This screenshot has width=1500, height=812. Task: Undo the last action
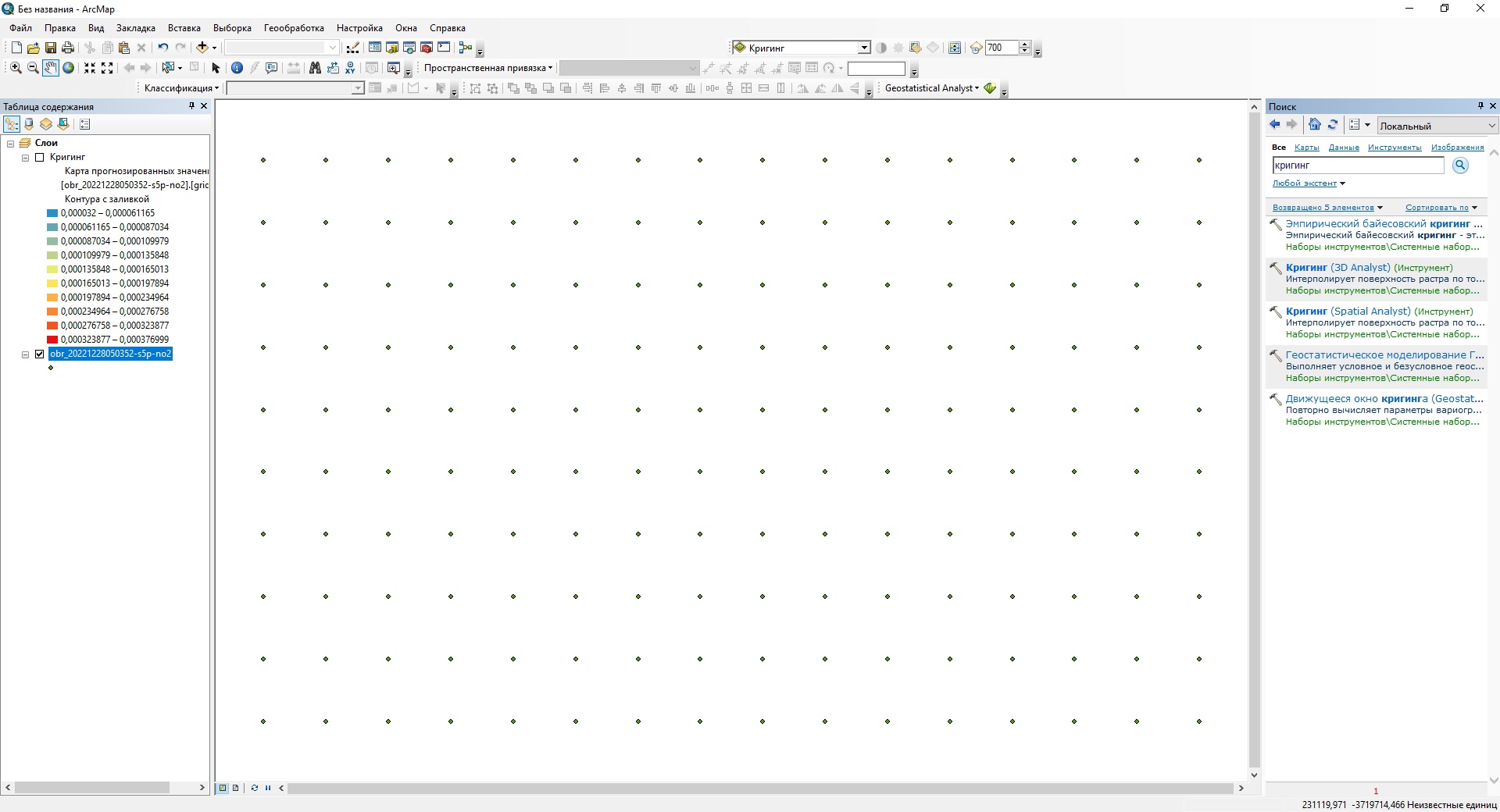162,48
